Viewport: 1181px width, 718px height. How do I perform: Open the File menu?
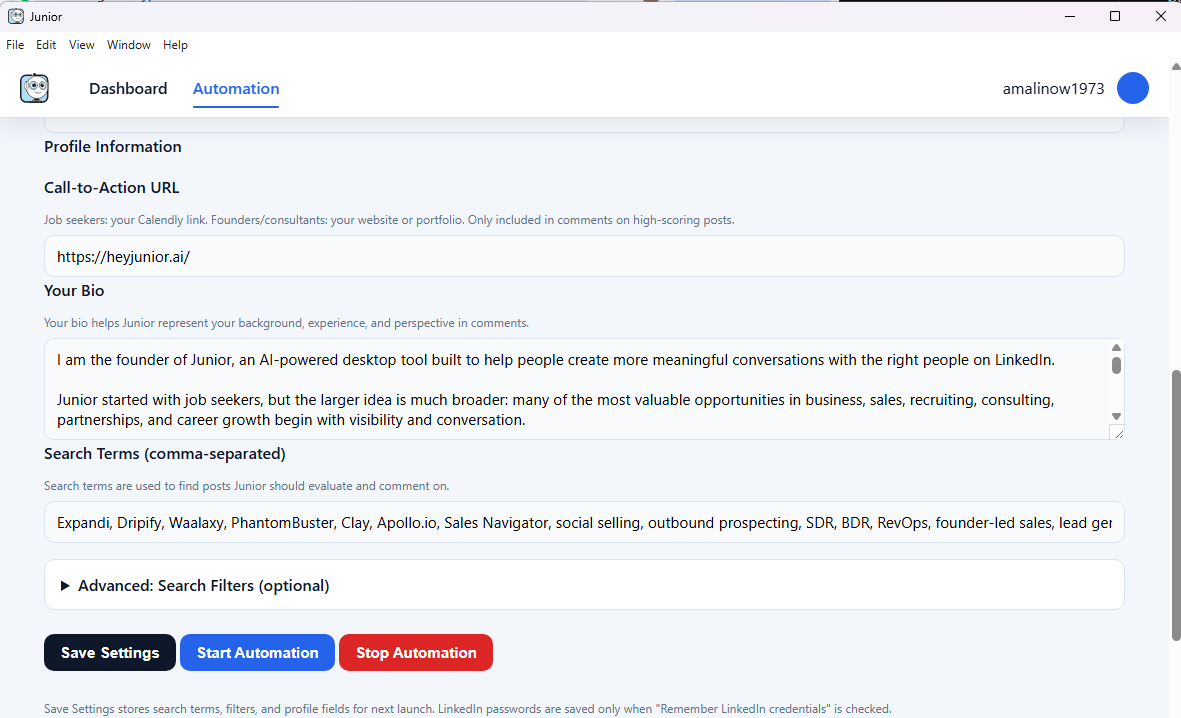15,44
